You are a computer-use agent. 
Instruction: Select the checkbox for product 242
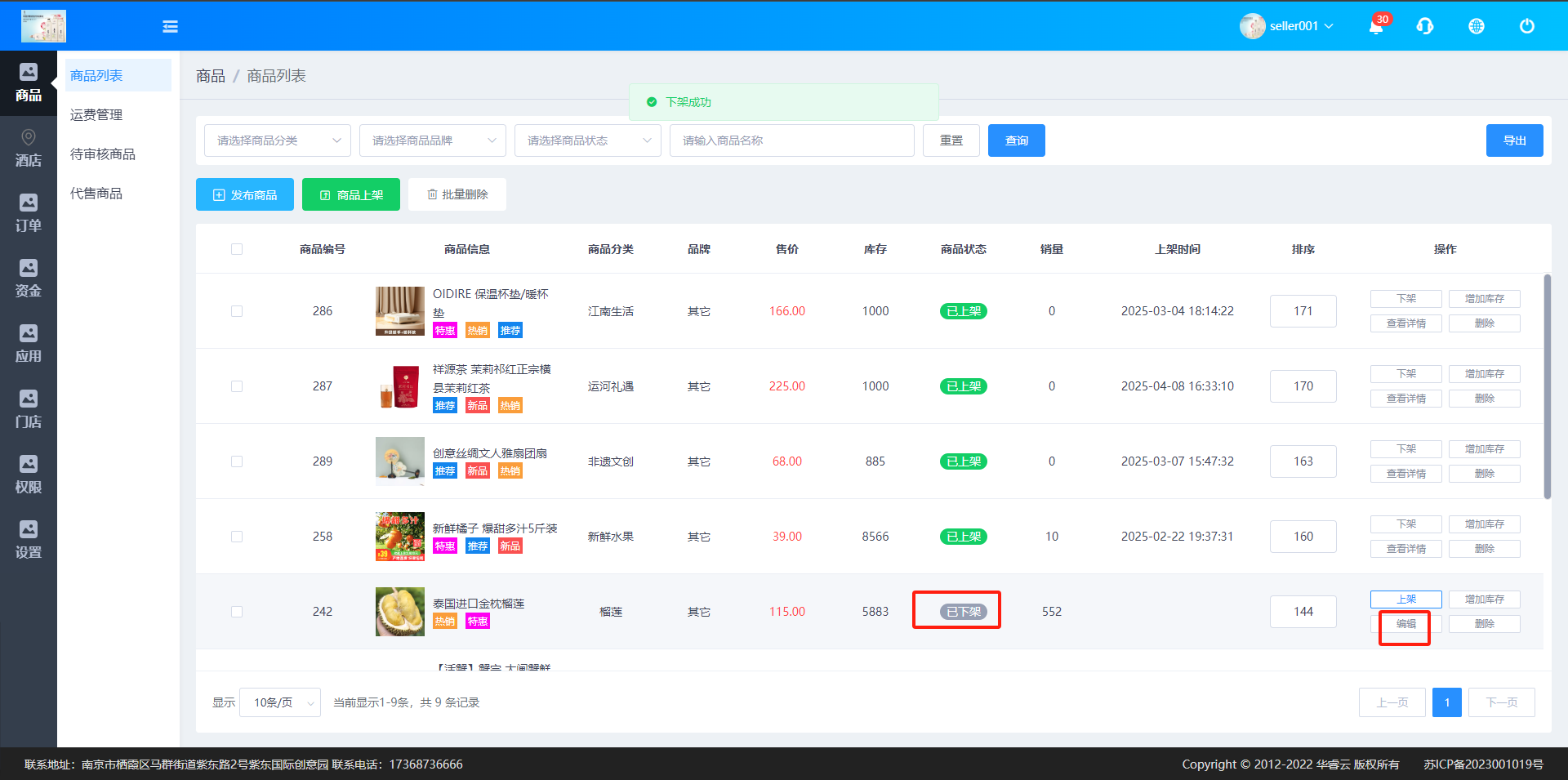coord(237,612)
